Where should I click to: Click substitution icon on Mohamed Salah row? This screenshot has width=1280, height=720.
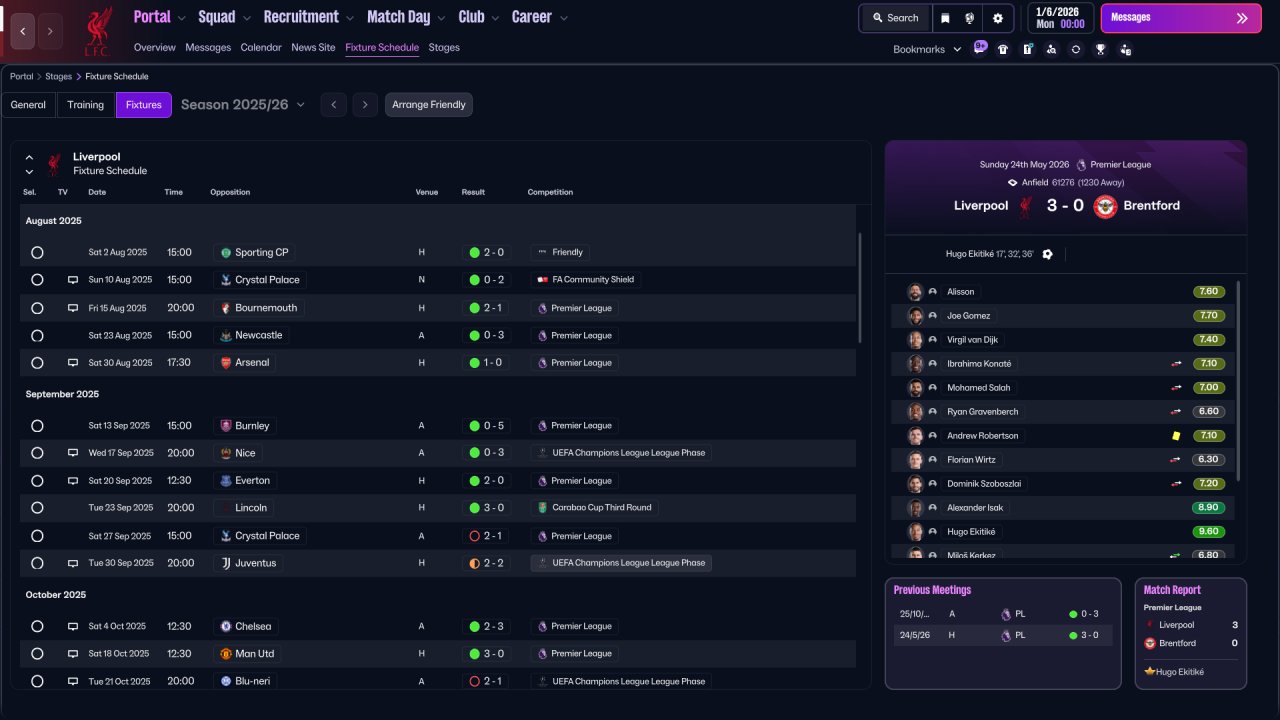[x=1177, y=388]
